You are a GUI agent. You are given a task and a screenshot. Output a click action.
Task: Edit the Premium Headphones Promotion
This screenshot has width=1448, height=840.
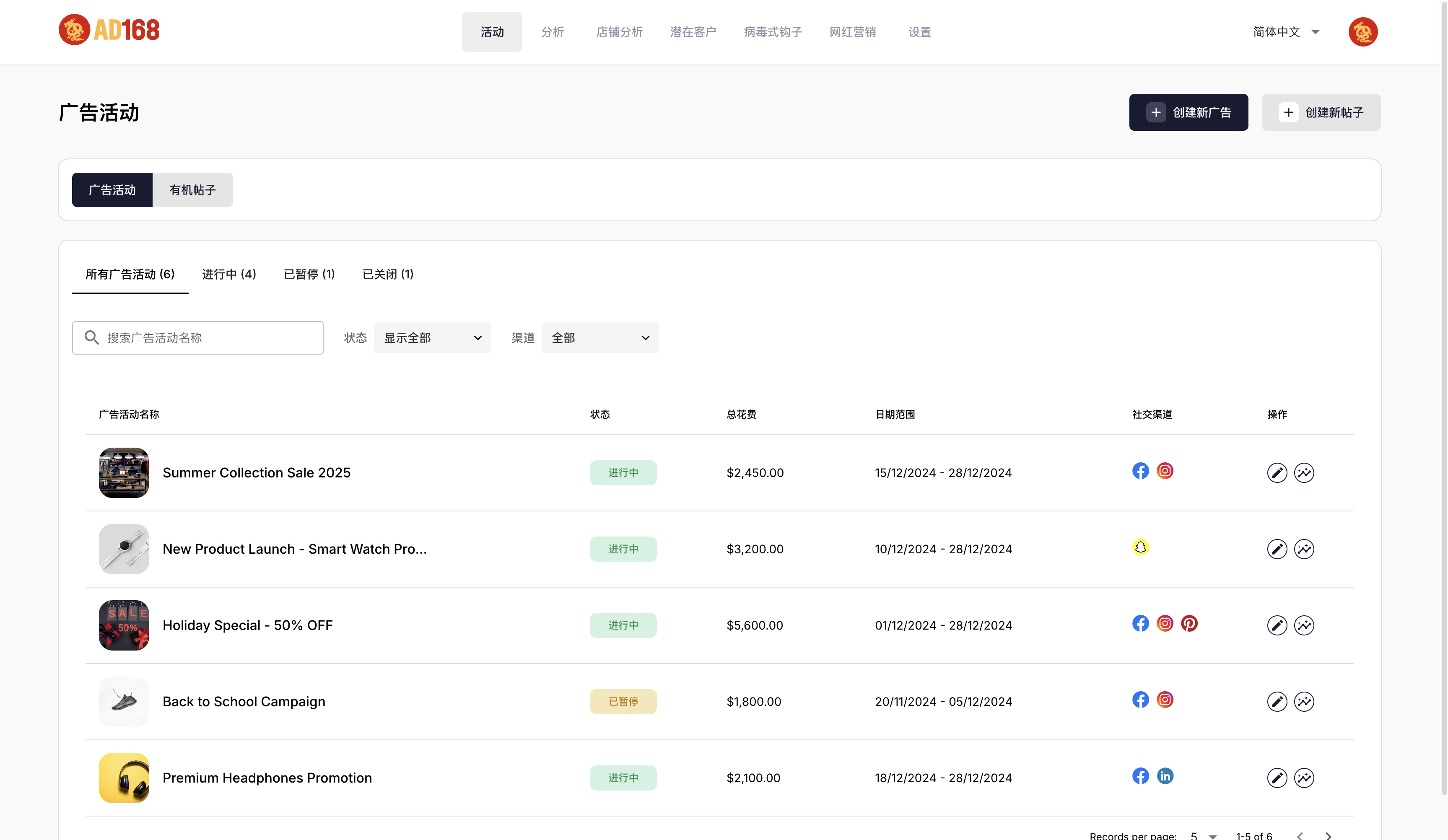(1277, 778)
